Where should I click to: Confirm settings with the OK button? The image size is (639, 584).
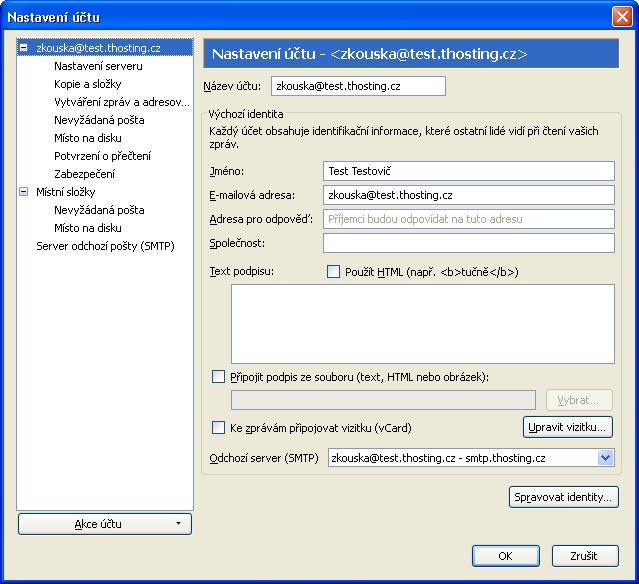pos(505,556)
